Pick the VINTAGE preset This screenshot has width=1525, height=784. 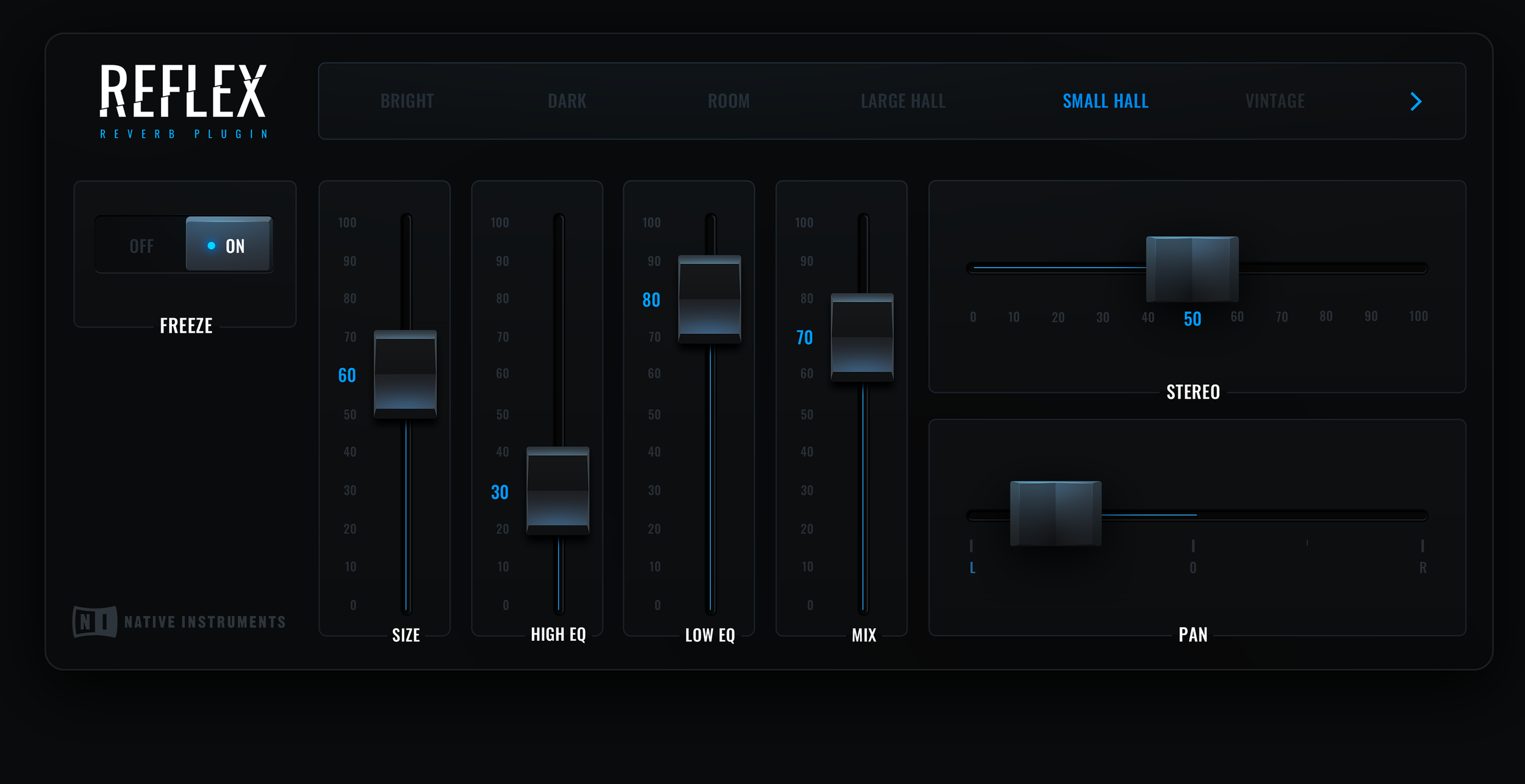[1275, 101]
